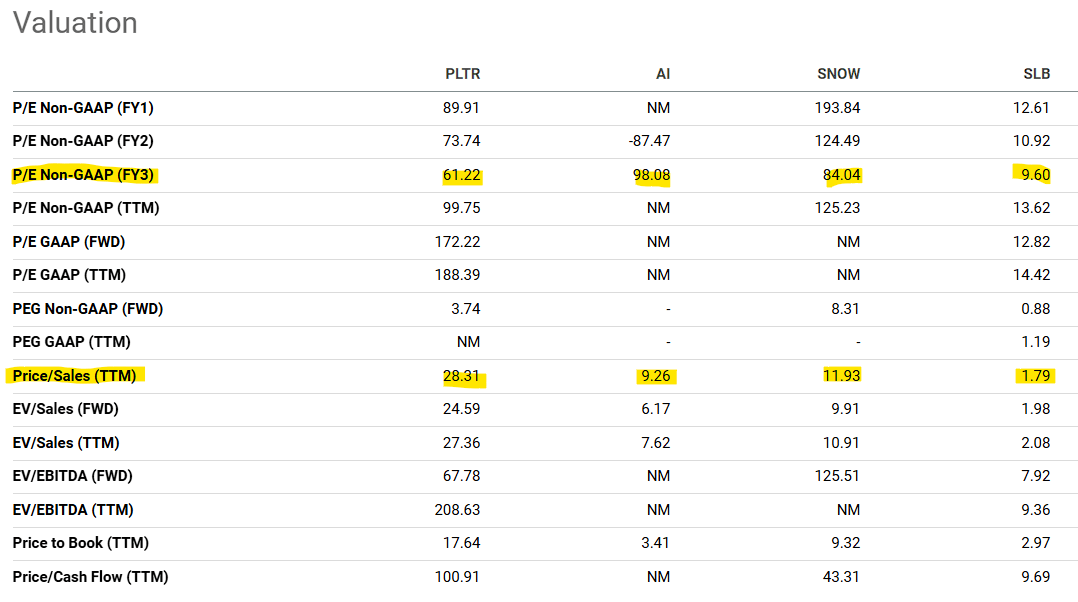Select the PLTR Price/Sales value 28.31
Screen dimensions: 1078x602
coord(462,376)
